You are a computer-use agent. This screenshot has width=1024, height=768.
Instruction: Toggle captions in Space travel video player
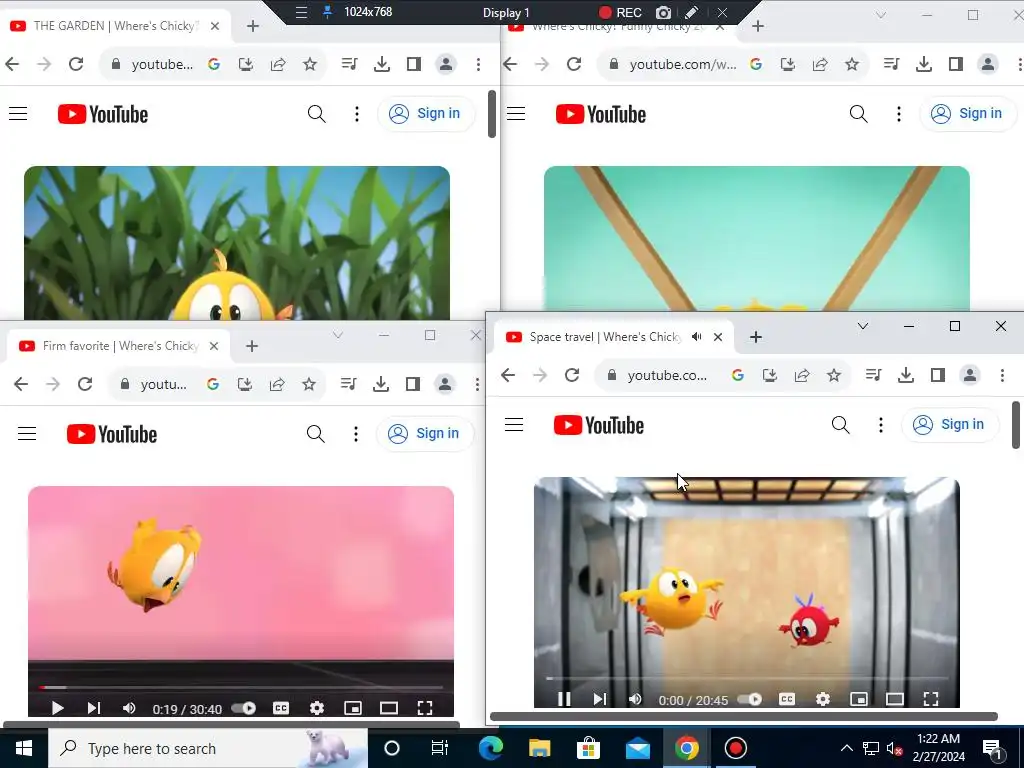pos(787,699)
